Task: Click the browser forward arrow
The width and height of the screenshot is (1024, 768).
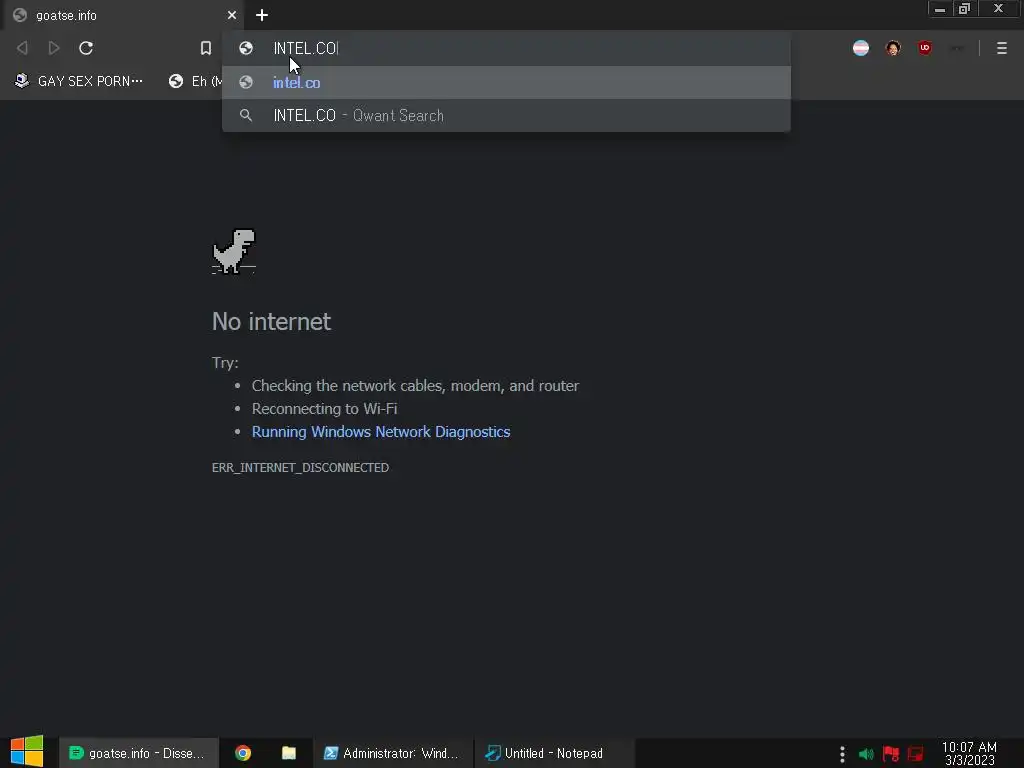Action: pyautogui.click(x=54, y=48)
